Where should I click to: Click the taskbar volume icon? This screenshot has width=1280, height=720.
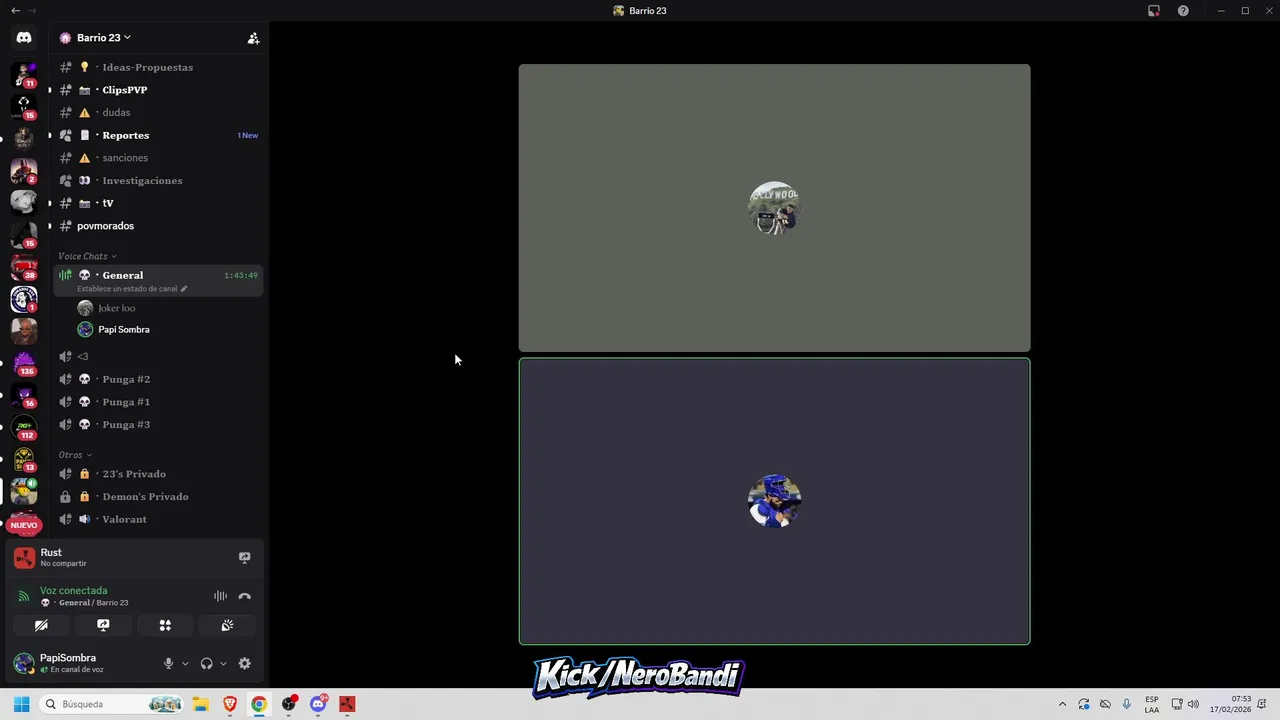(1193, 704)
